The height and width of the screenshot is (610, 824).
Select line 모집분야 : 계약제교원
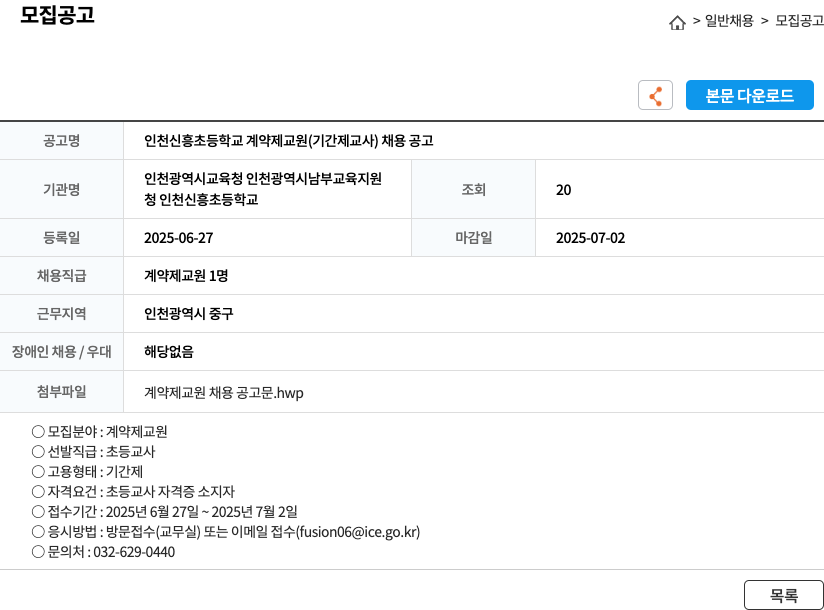tap(99, 431)
